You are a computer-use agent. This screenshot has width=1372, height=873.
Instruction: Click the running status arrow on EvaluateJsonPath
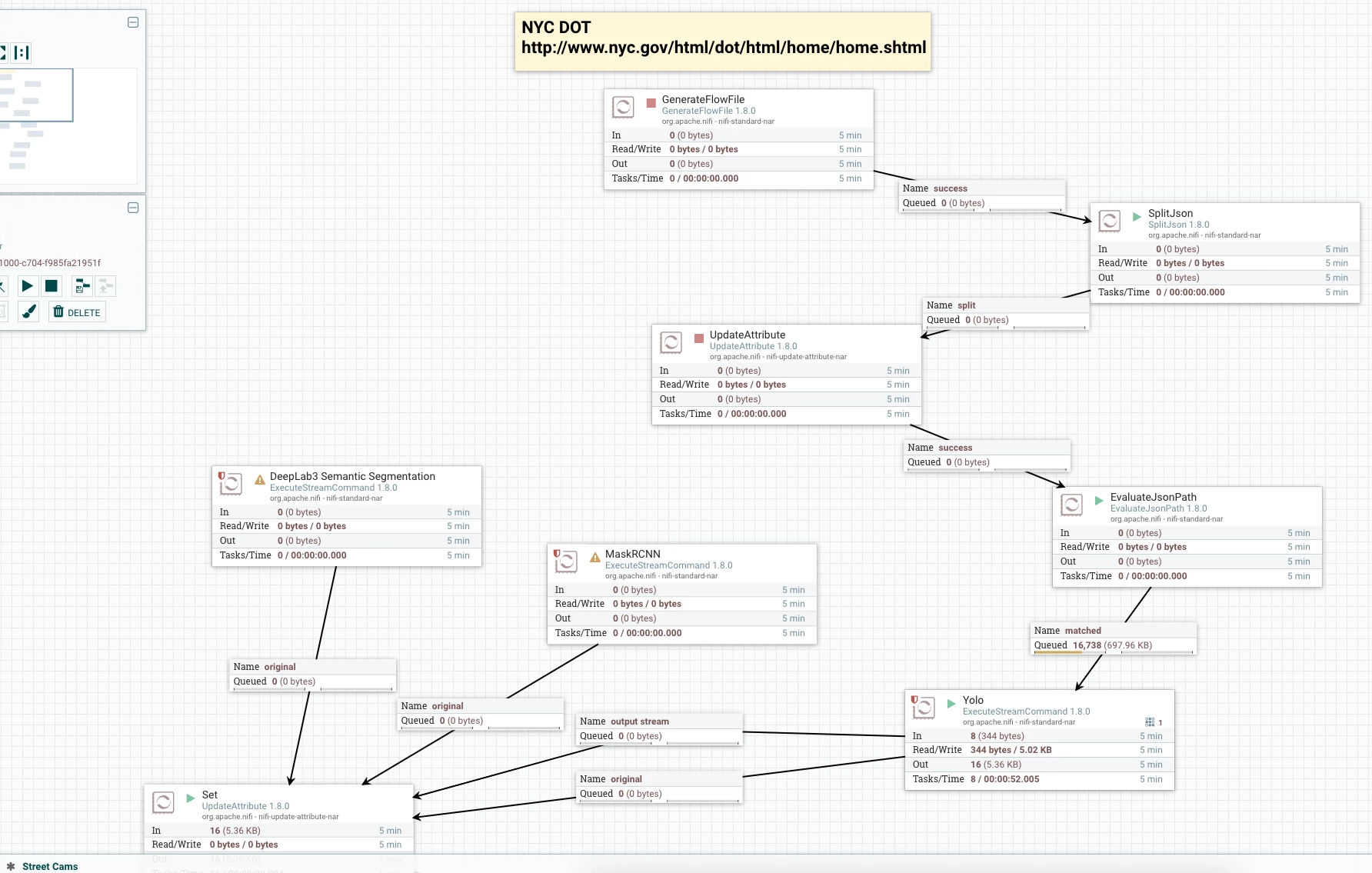pos(1100,500)
